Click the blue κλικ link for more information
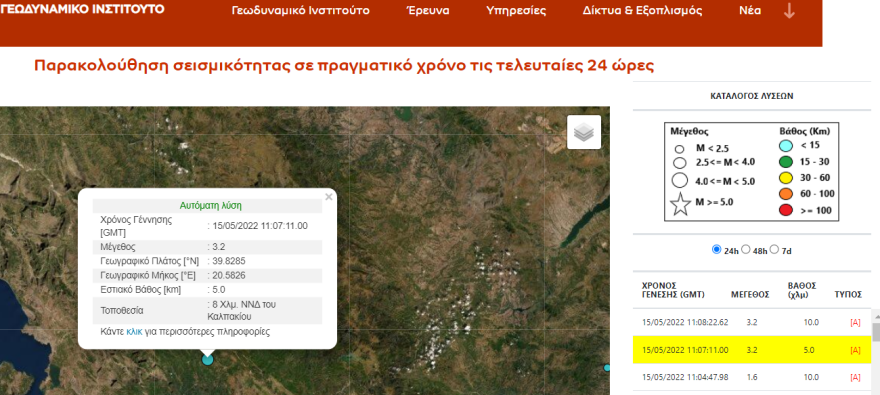 (x=134, y=332)
